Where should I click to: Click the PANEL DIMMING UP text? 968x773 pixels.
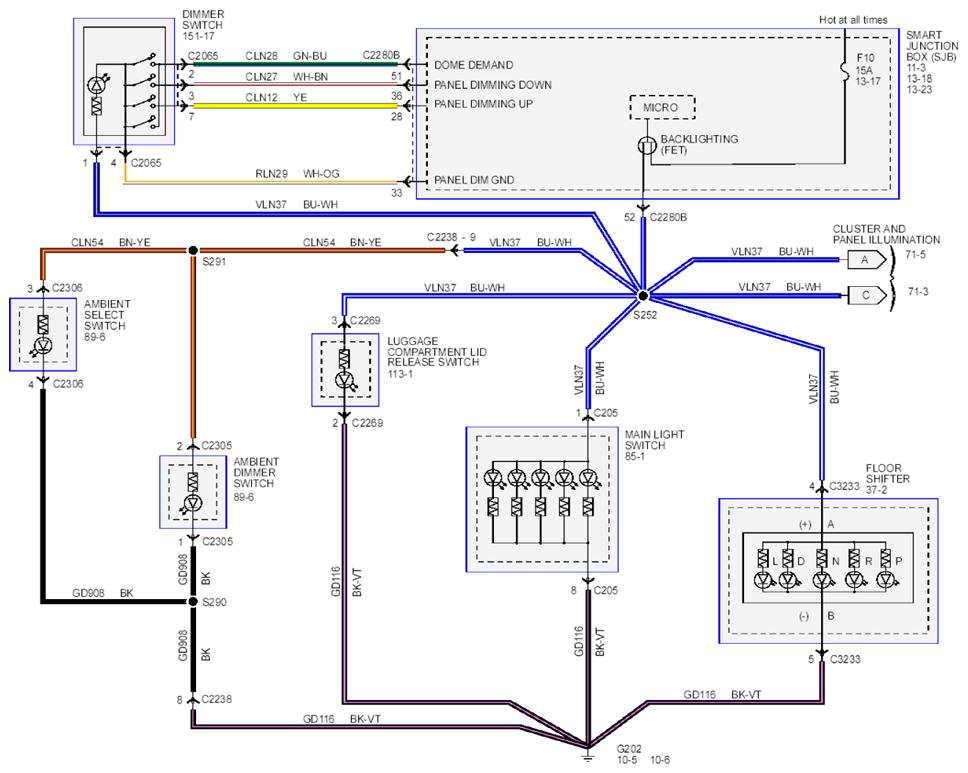(x=483, y=104)
